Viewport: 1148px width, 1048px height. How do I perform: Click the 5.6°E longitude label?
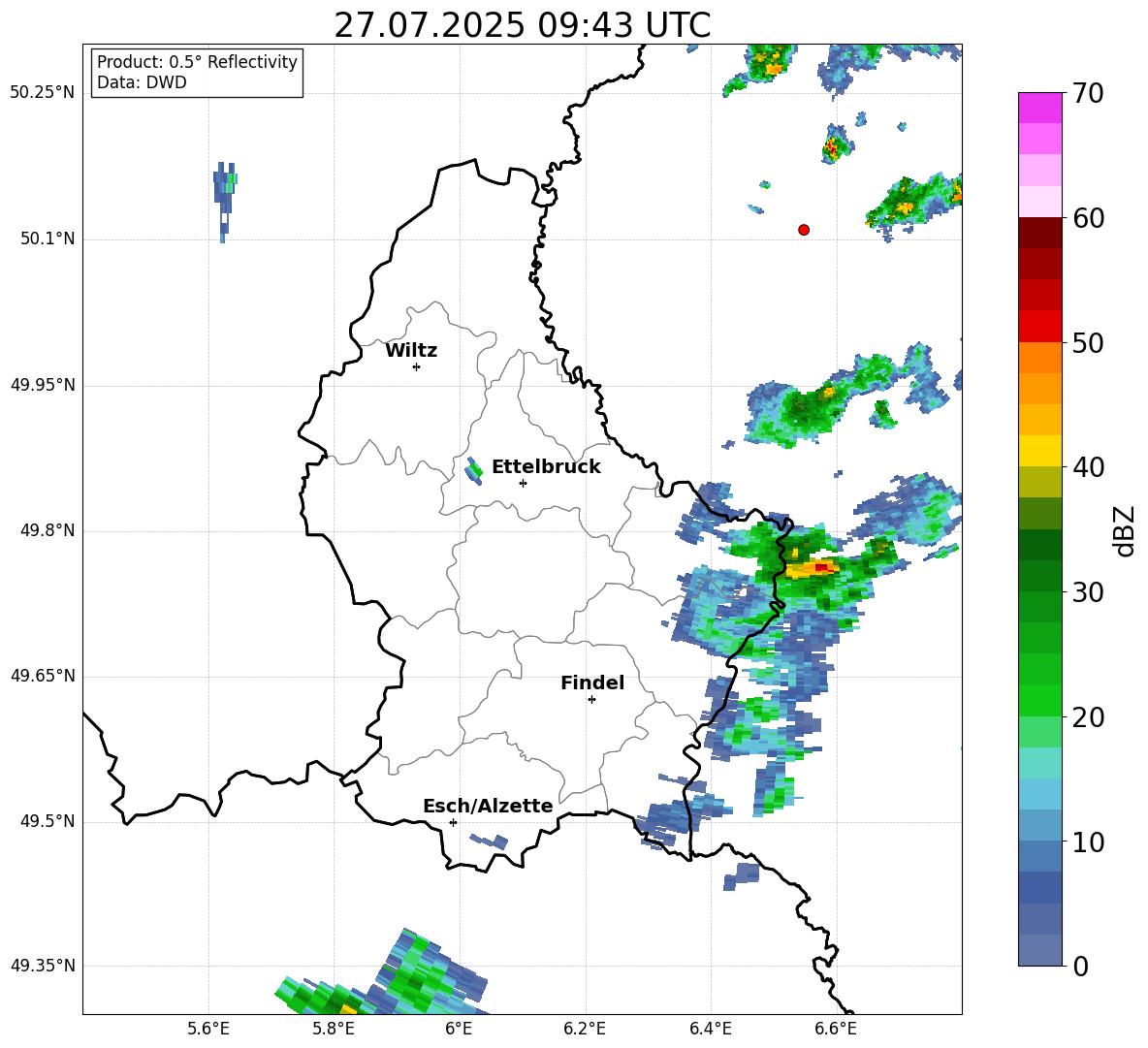click(208, 1029)
